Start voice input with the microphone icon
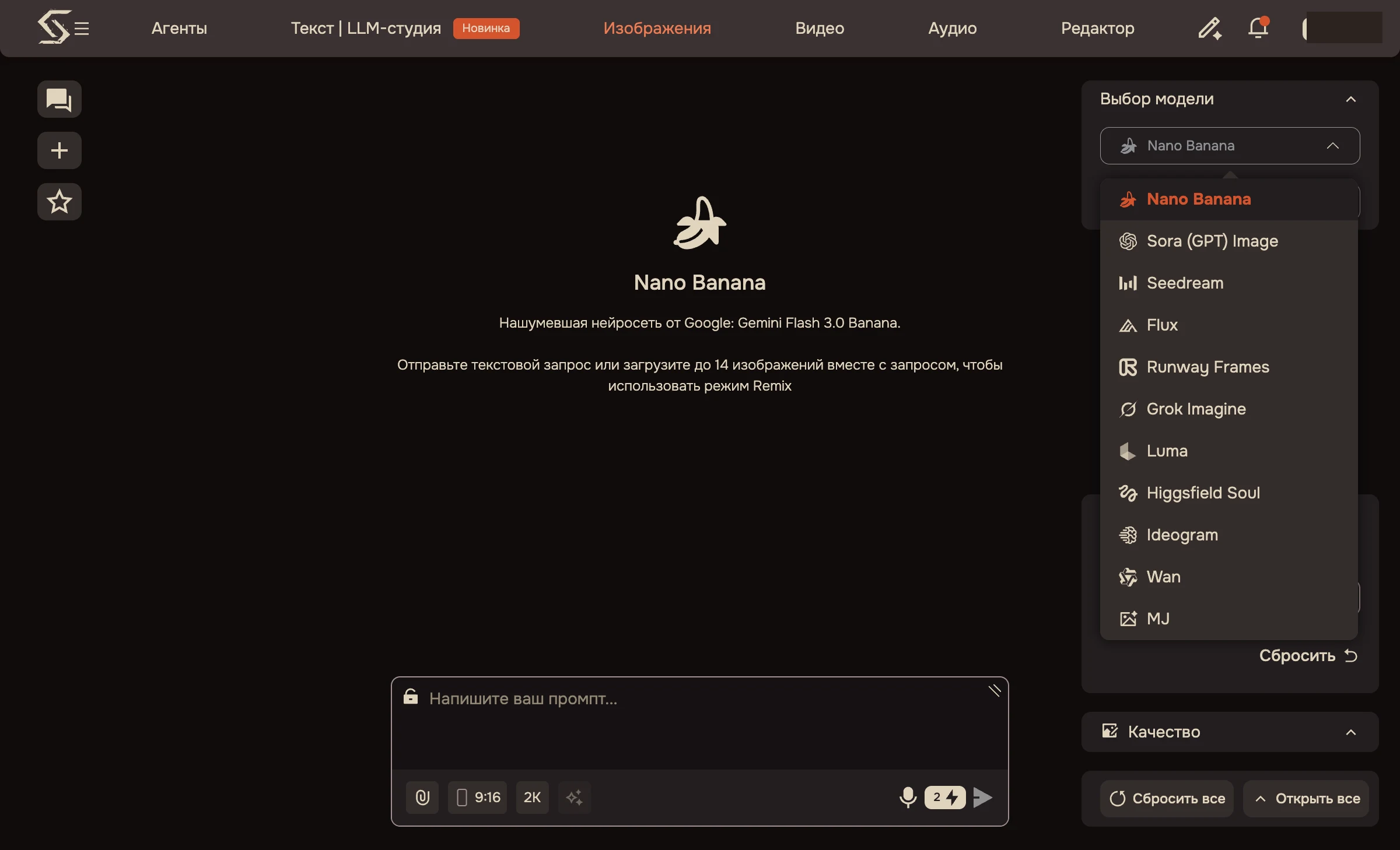Screen dimensions: 1400x850 (908, 798)
